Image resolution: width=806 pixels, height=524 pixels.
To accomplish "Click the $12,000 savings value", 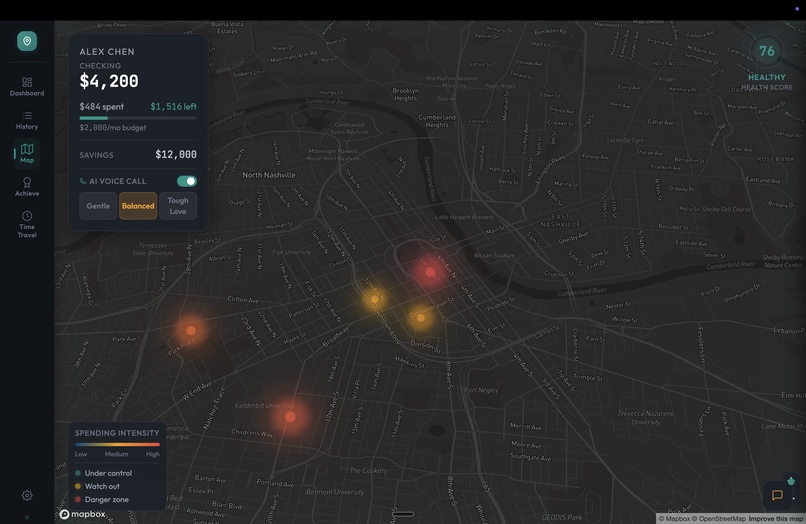I will (176, 154).
